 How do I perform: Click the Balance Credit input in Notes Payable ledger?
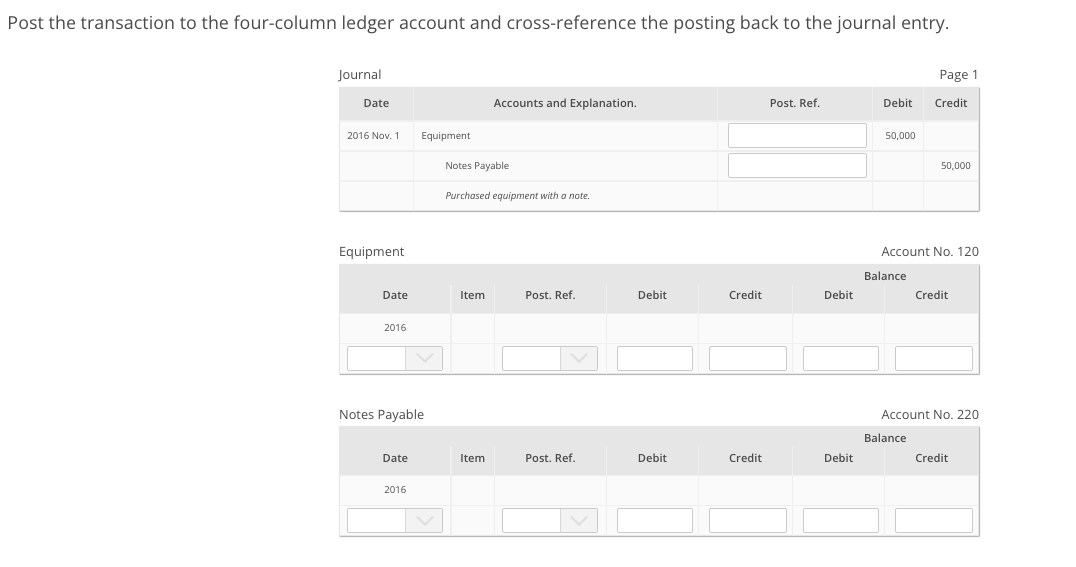[x=933, y=520]
